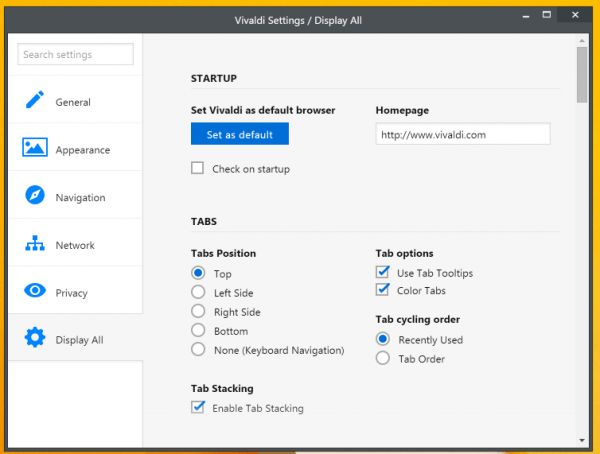Image resolution: width=600 pixels, height=454 pixels.
Task: Toggle Enable Tab Stacking checkbox
Action: pyautogui.click(x=198, y=407)
